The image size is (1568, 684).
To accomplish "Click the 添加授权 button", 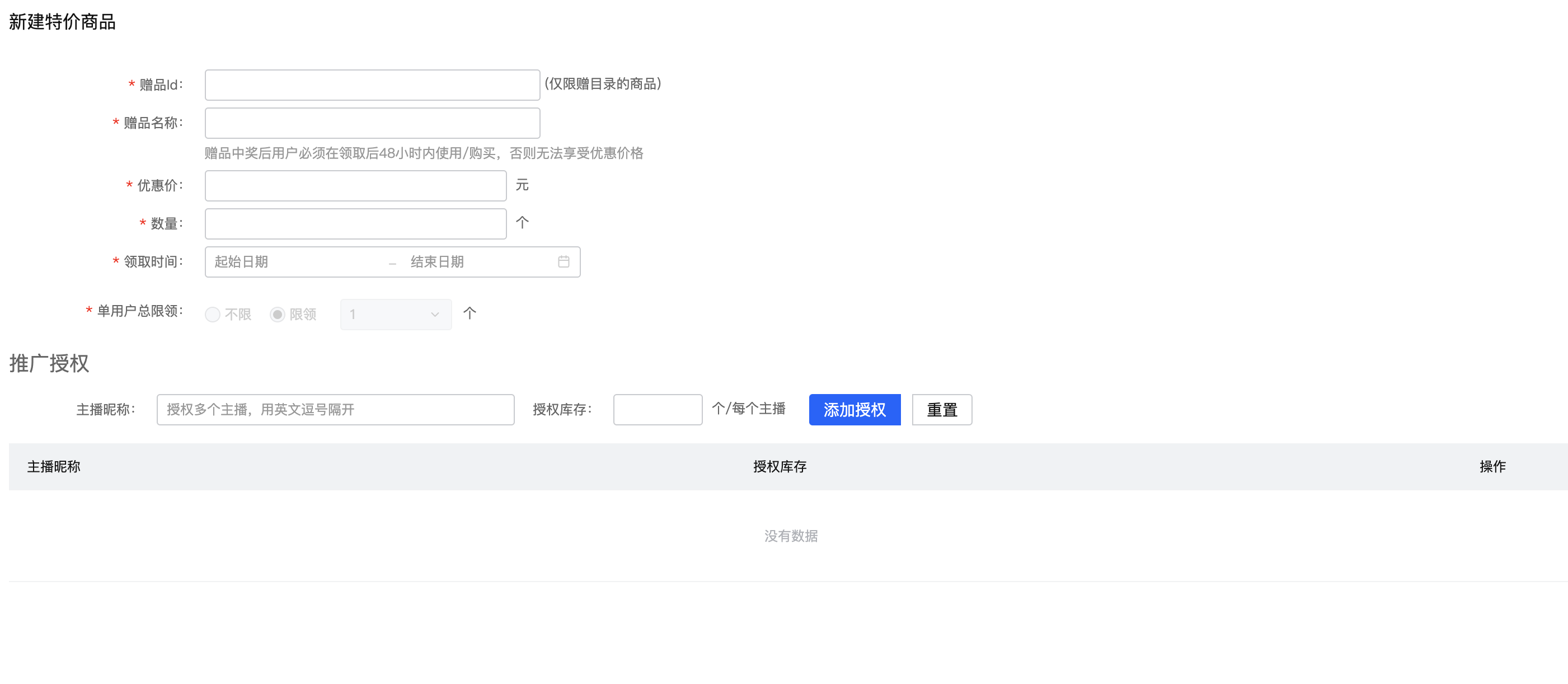I will click(855, 410).
